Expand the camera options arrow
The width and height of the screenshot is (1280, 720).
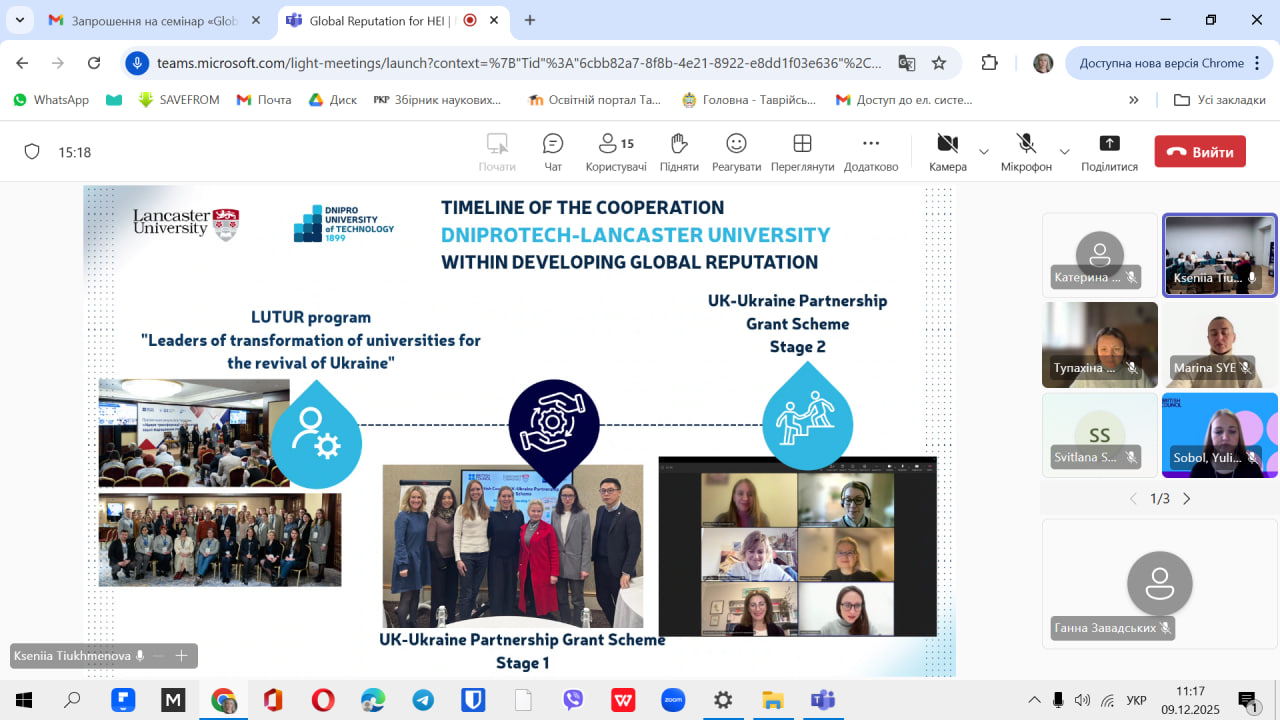(x=984, y=152)
